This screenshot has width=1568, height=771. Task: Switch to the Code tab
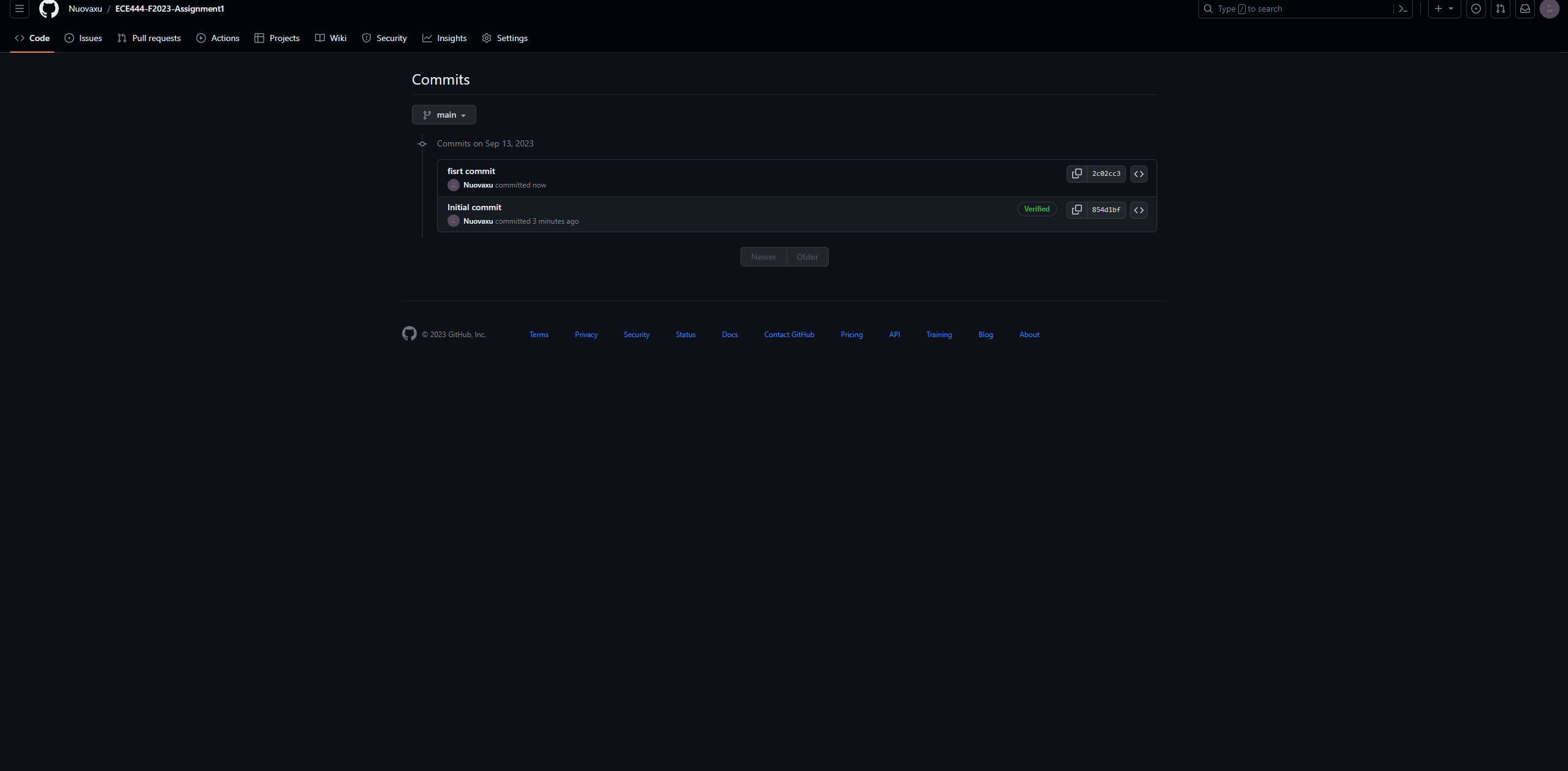32,38
